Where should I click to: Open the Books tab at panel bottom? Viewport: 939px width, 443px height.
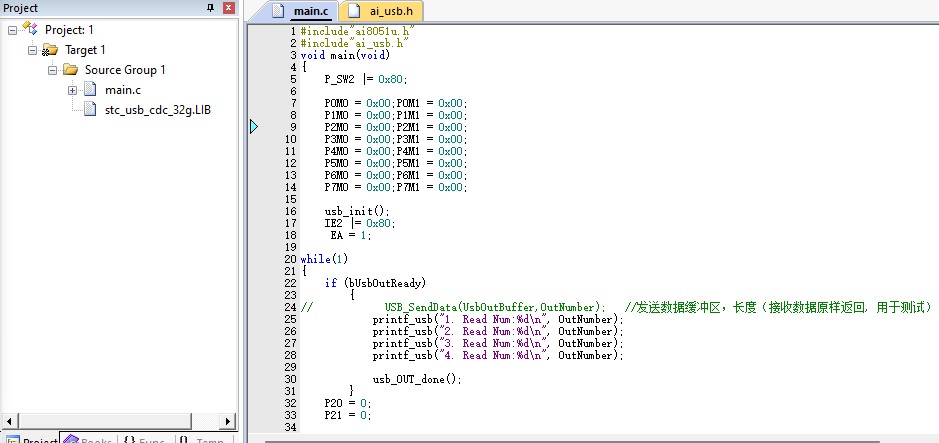click(89, 439)
